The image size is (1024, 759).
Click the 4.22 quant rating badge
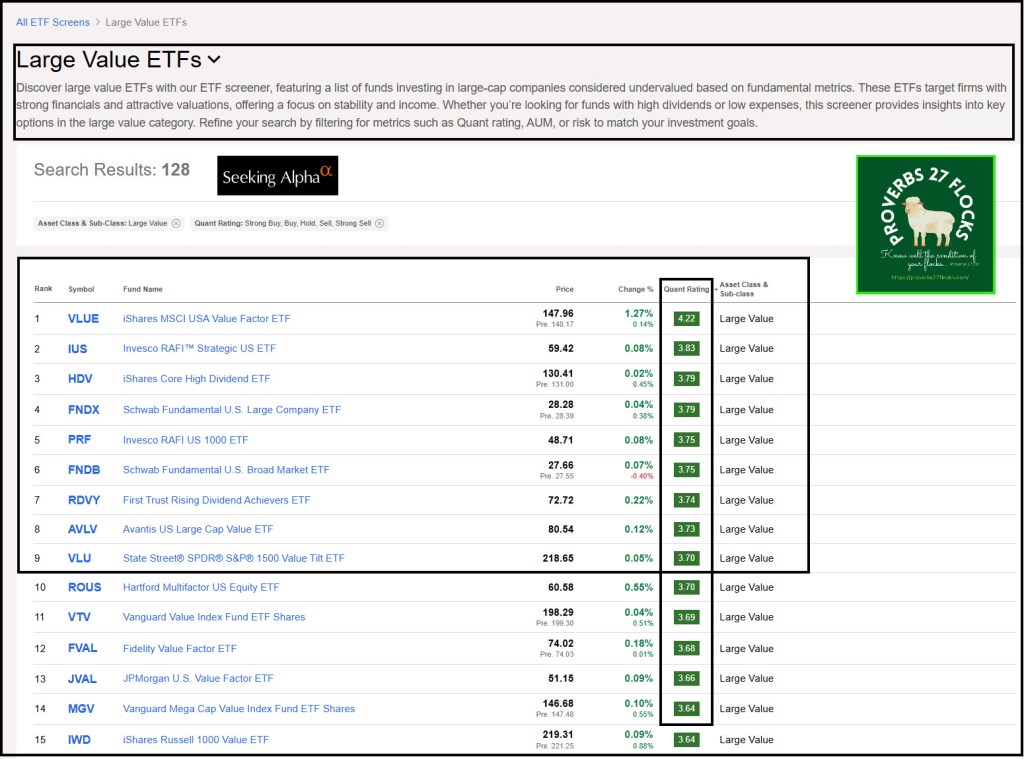click(686, 319)
